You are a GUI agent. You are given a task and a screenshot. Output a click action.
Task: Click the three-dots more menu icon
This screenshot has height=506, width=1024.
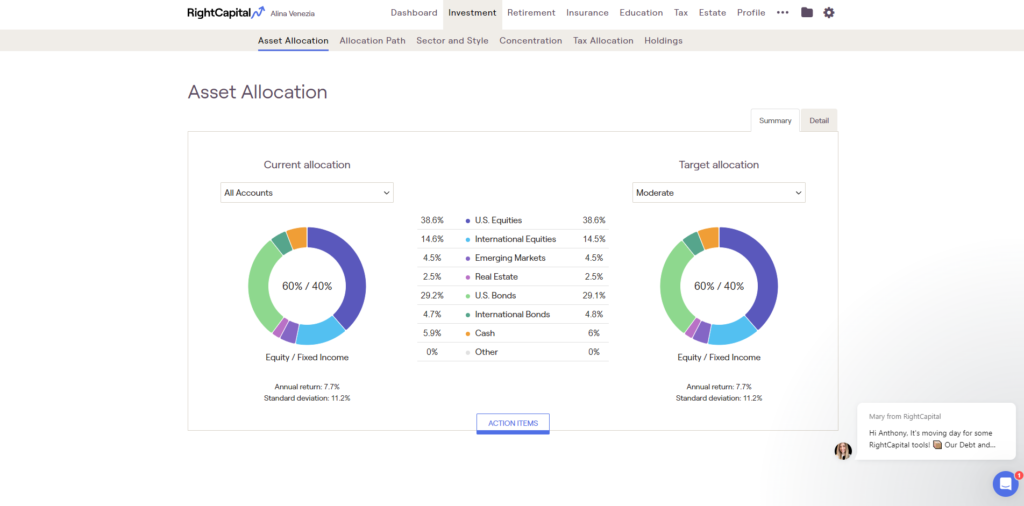tap(782, 13)
